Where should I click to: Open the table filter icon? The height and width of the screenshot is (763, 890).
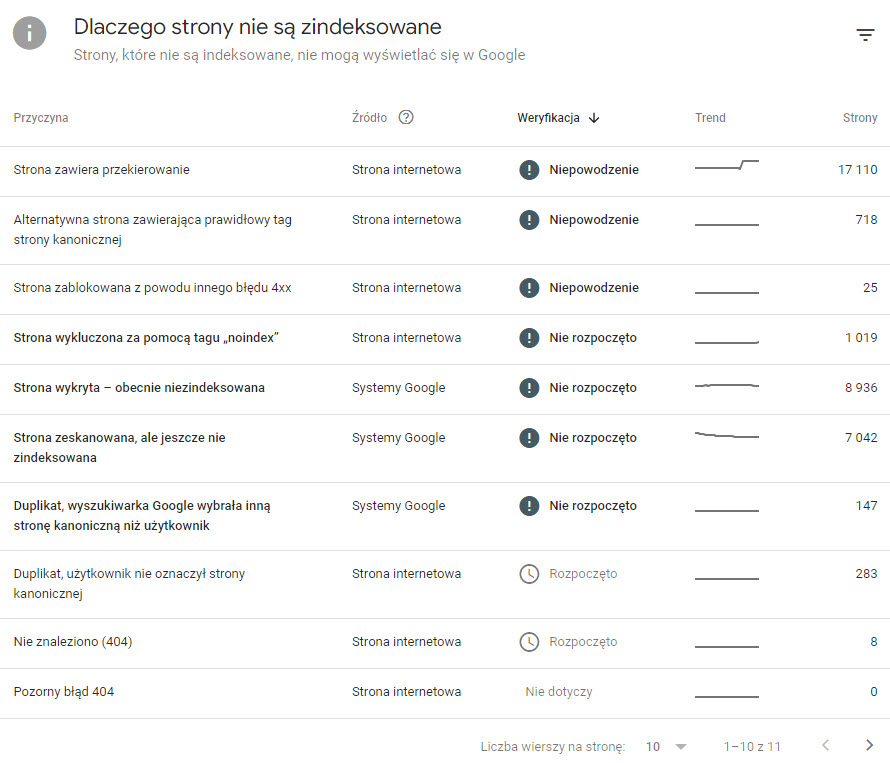pos(865,35)
